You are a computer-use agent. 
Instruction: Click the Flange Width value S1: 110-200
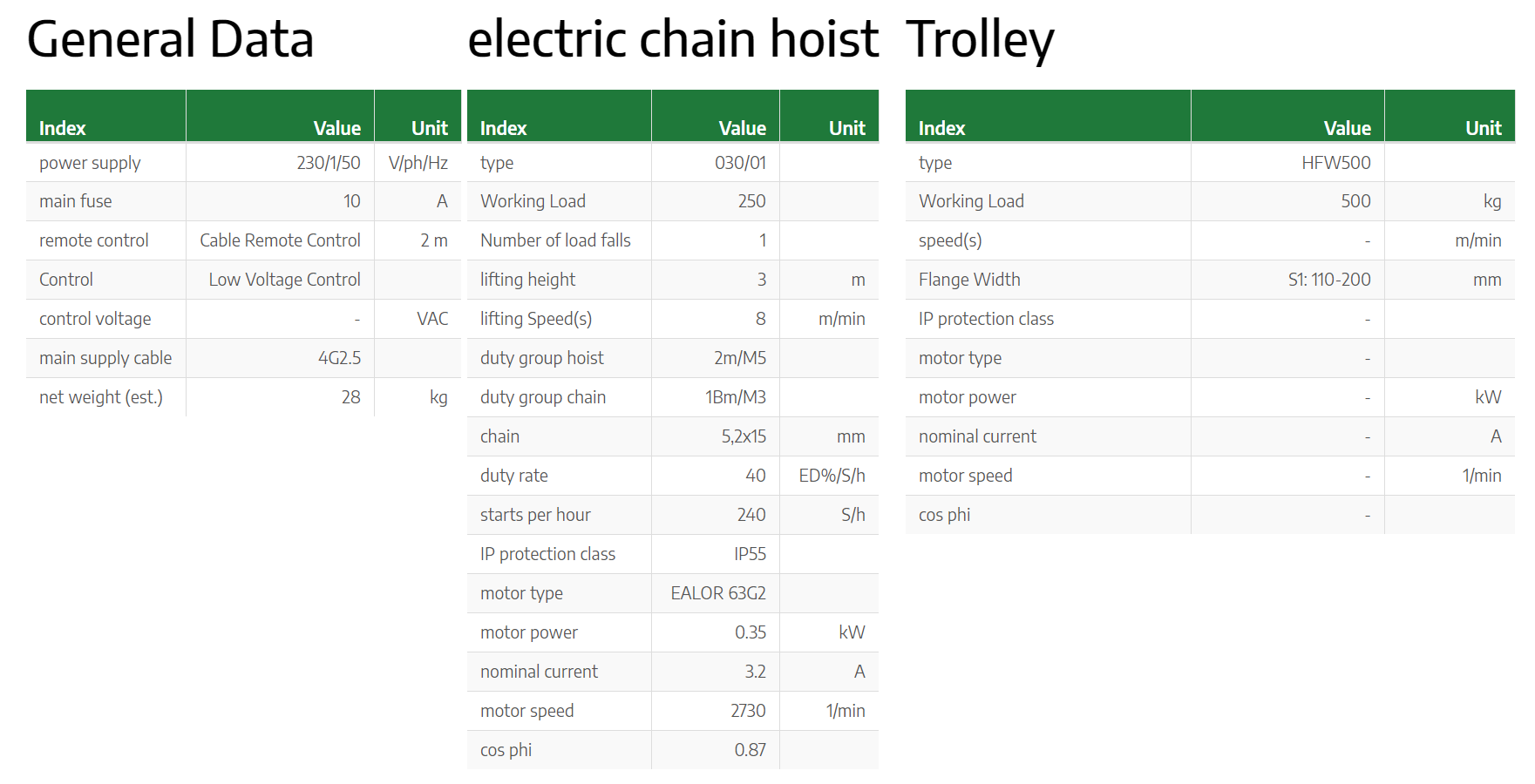1329,280
